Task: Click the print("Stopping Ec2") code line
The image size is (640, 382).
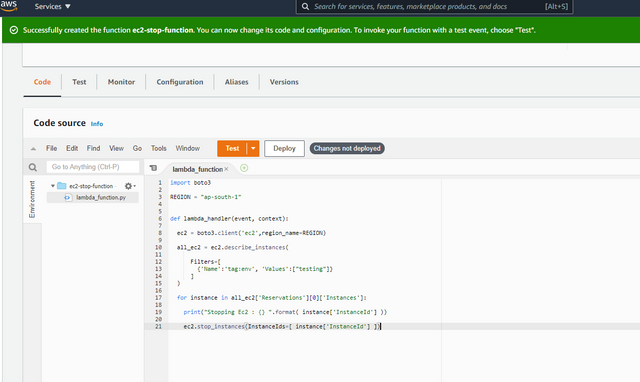Action: (x=285, y=312)
